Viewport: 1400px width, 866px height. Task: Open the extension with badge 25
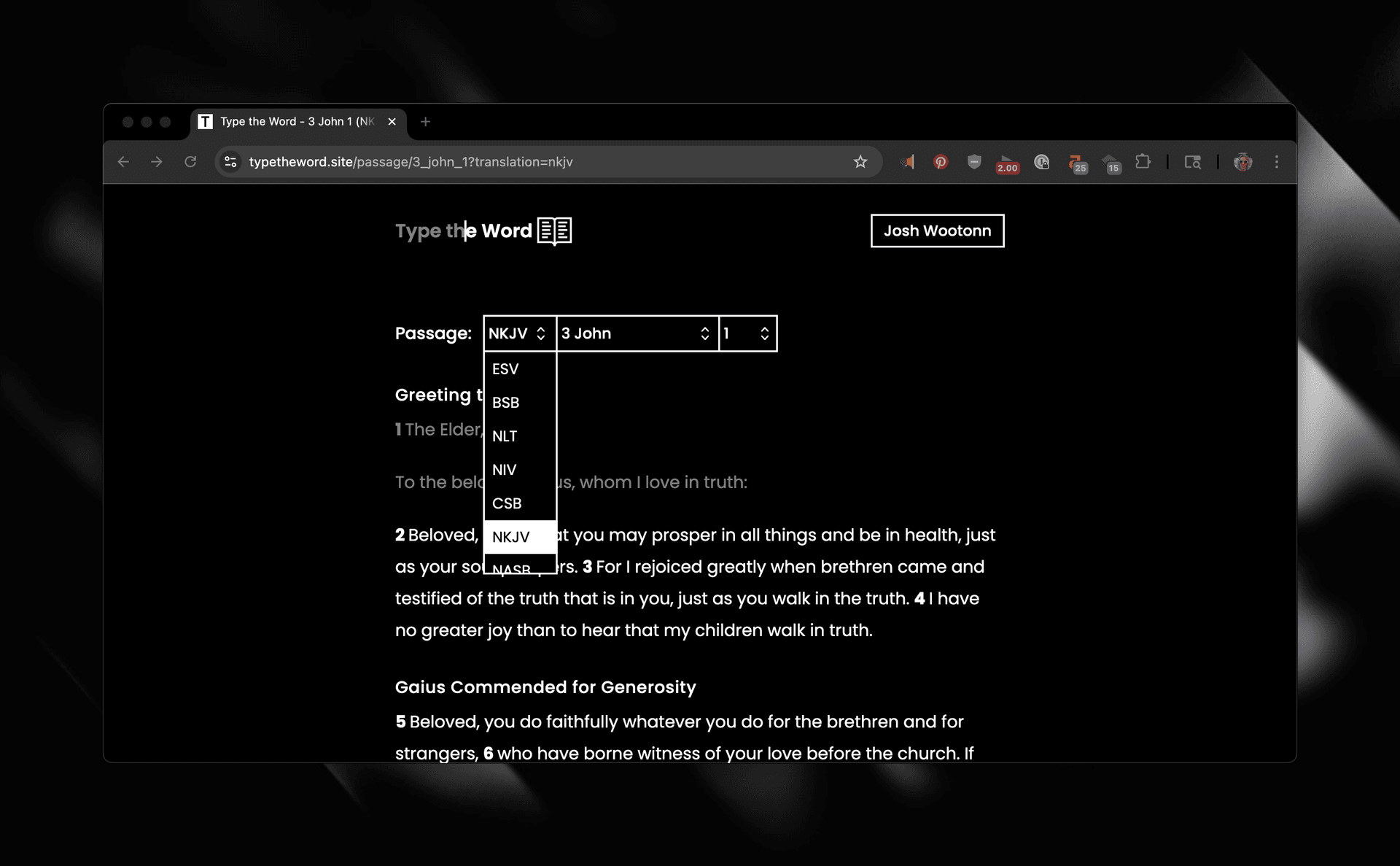pyautogui.click(x=1077, y=163)
